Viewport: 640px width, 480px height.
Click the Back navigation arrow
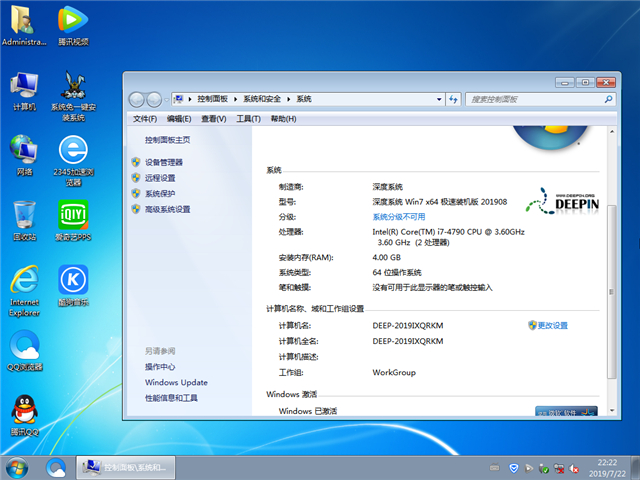point(137,99)
